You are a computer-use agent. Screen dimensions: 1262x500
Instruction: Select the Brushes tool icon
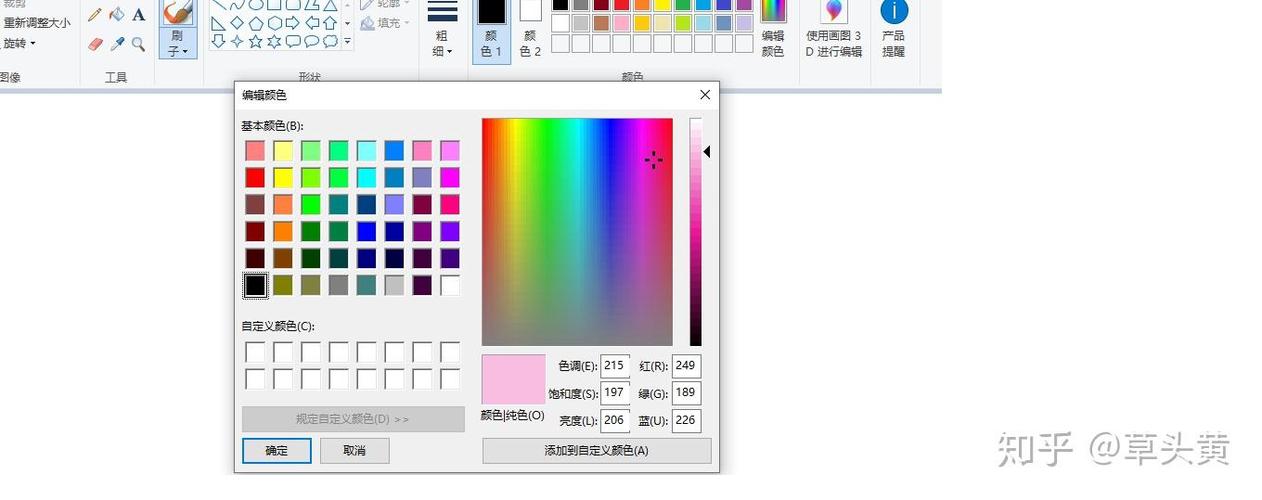(x=178, y=12)
